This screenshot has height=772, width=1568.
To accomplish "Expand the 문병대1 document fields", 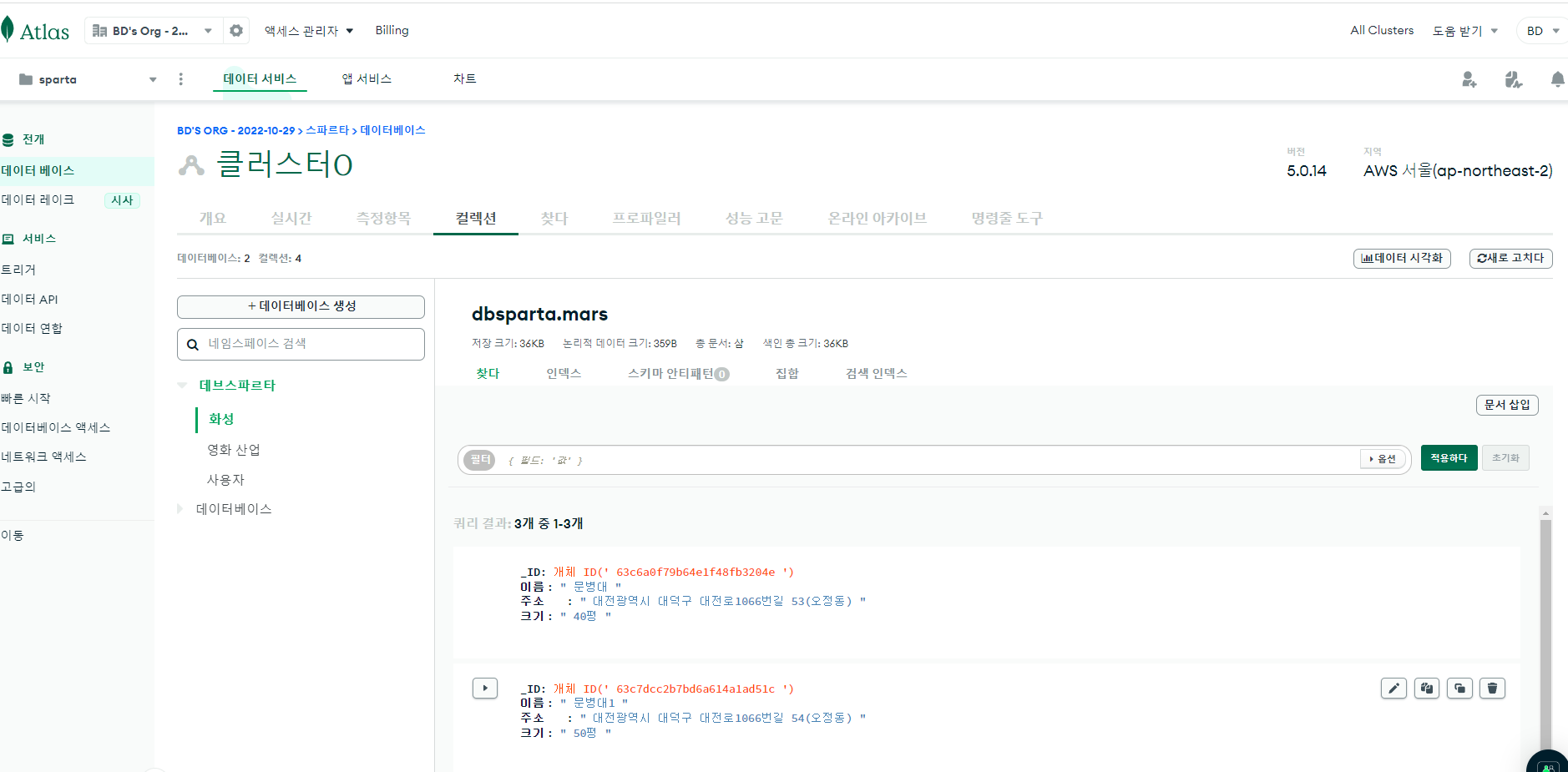I will click(485, 688).
